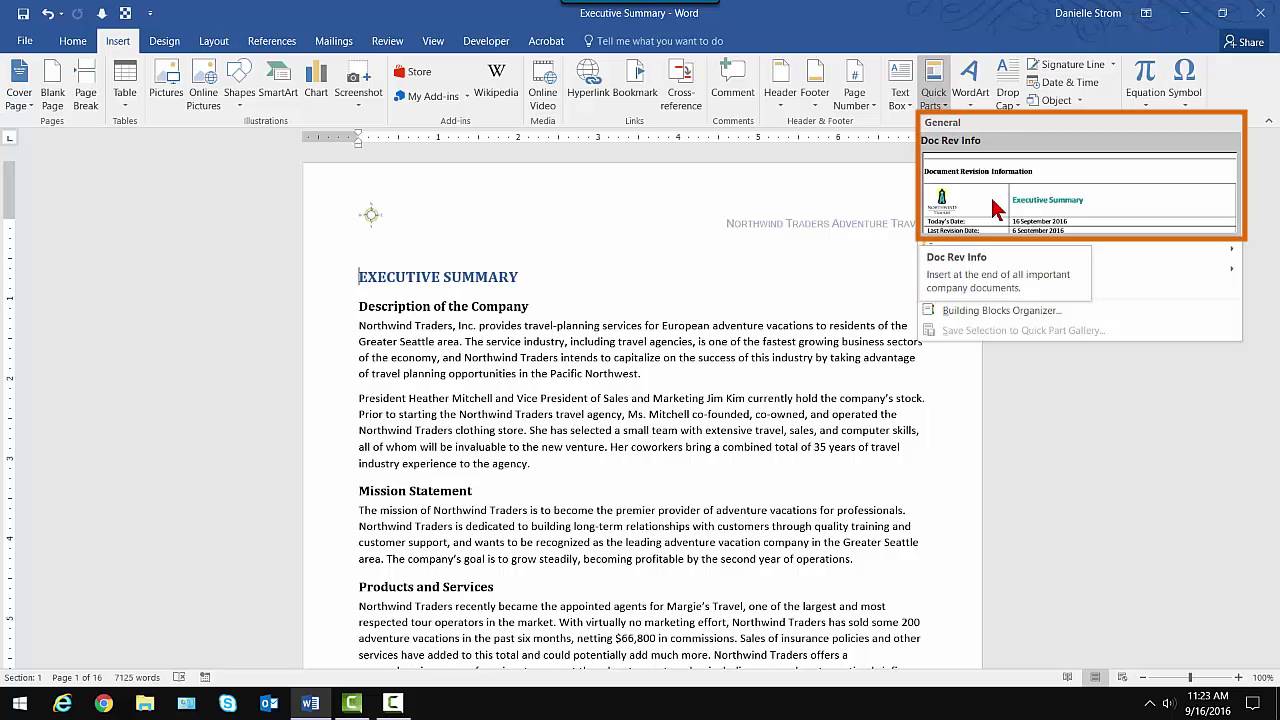Click Touch/Mouse Mode icon in Quick Access Toolbar
Image resolution: width=1280 pixels, height=720 pixels.
125,14
